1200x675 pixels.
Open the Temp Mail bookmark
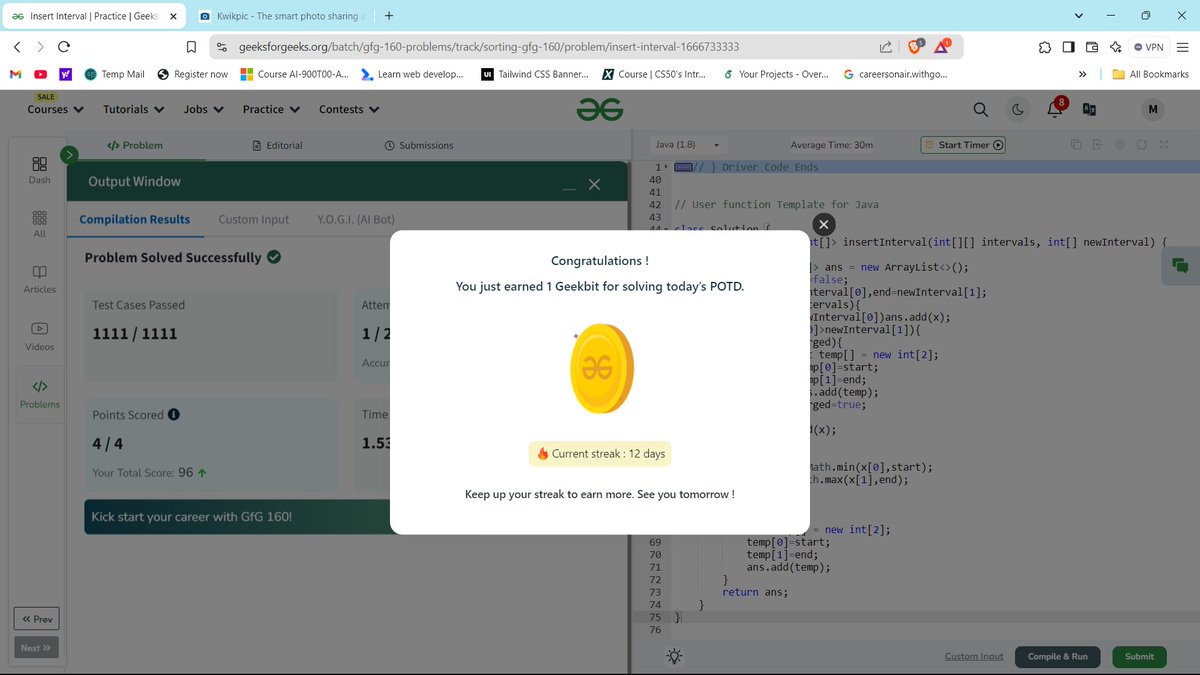(115, 74)
